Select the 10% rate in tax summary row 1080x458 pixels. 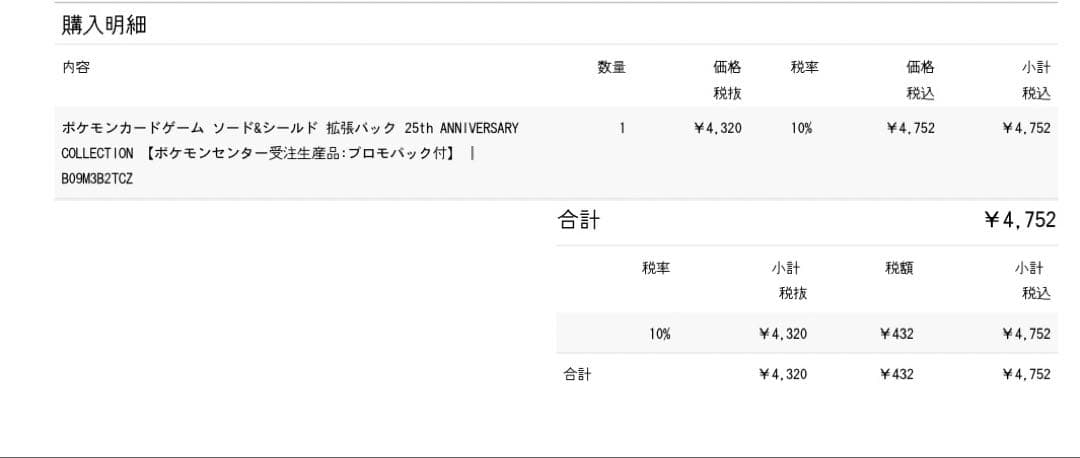pyautogui.click(x=659, y=334)
